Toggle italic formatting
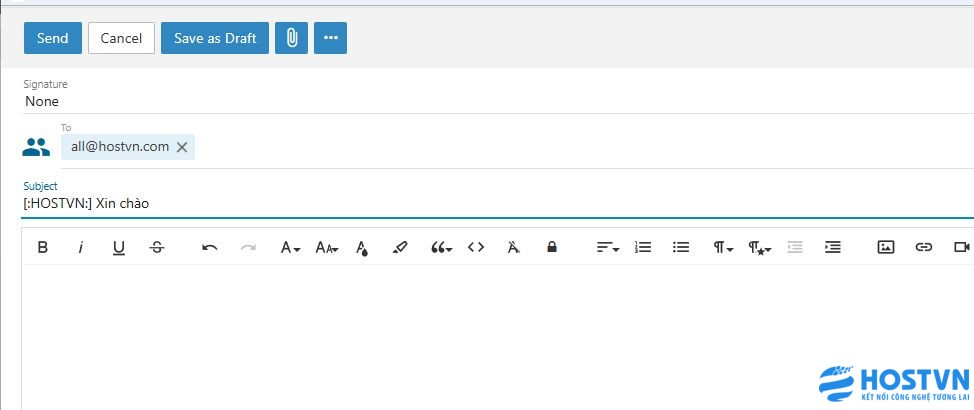The width and height of the screenshot is (974, 410). (x=81, y=247)
